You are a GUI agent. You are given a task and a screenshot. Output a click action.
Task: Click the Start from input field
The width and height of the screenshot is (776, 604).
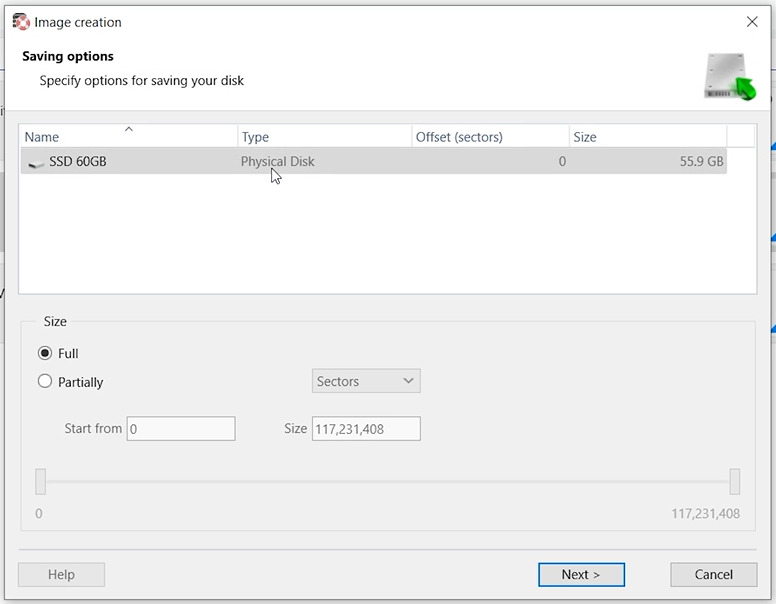[181, 428]
